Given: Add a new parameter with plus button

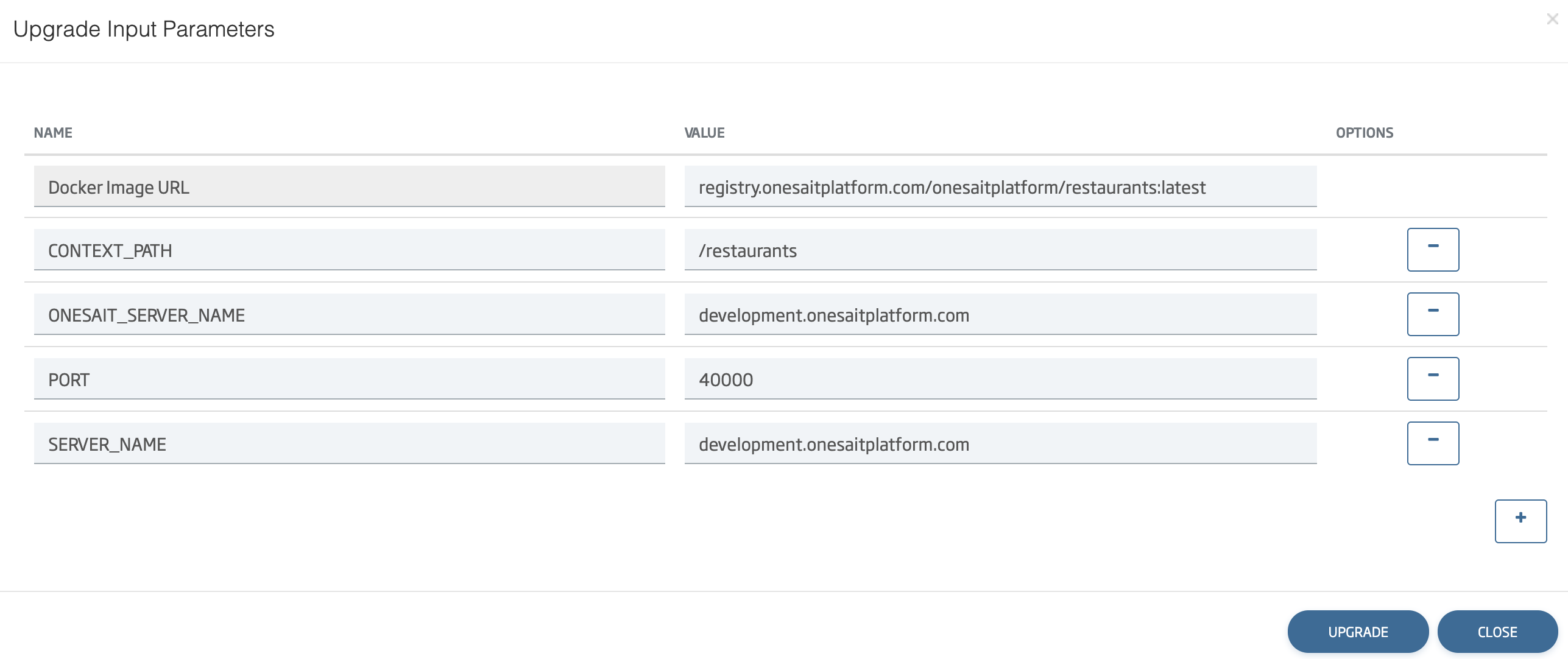Looking at the screenshot, I should click(x=1520, y=521).
